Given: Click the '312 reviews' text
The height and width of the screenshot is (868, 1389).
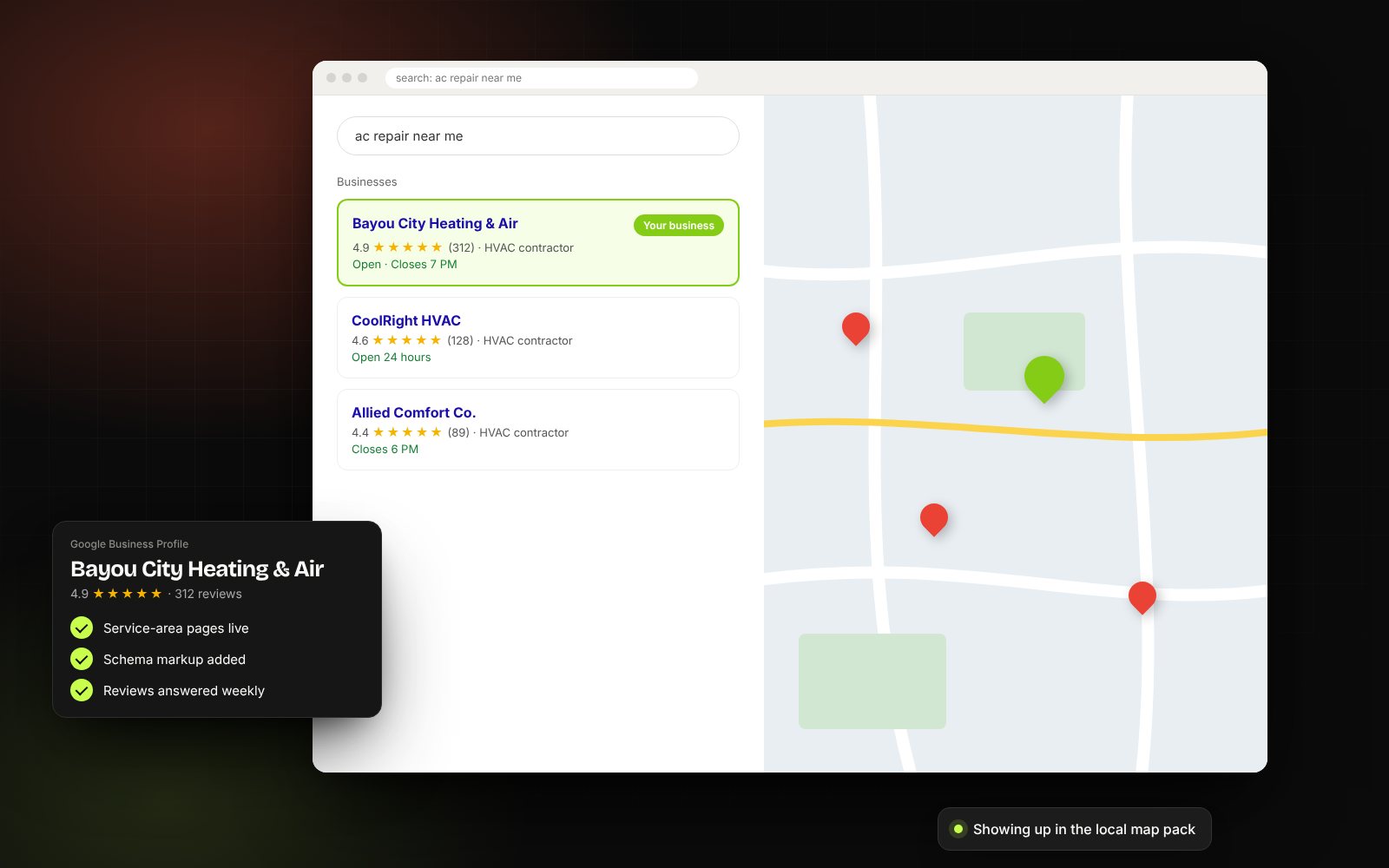Looking at the screenshot, I should pyautogui.click(x=208, y=594).
